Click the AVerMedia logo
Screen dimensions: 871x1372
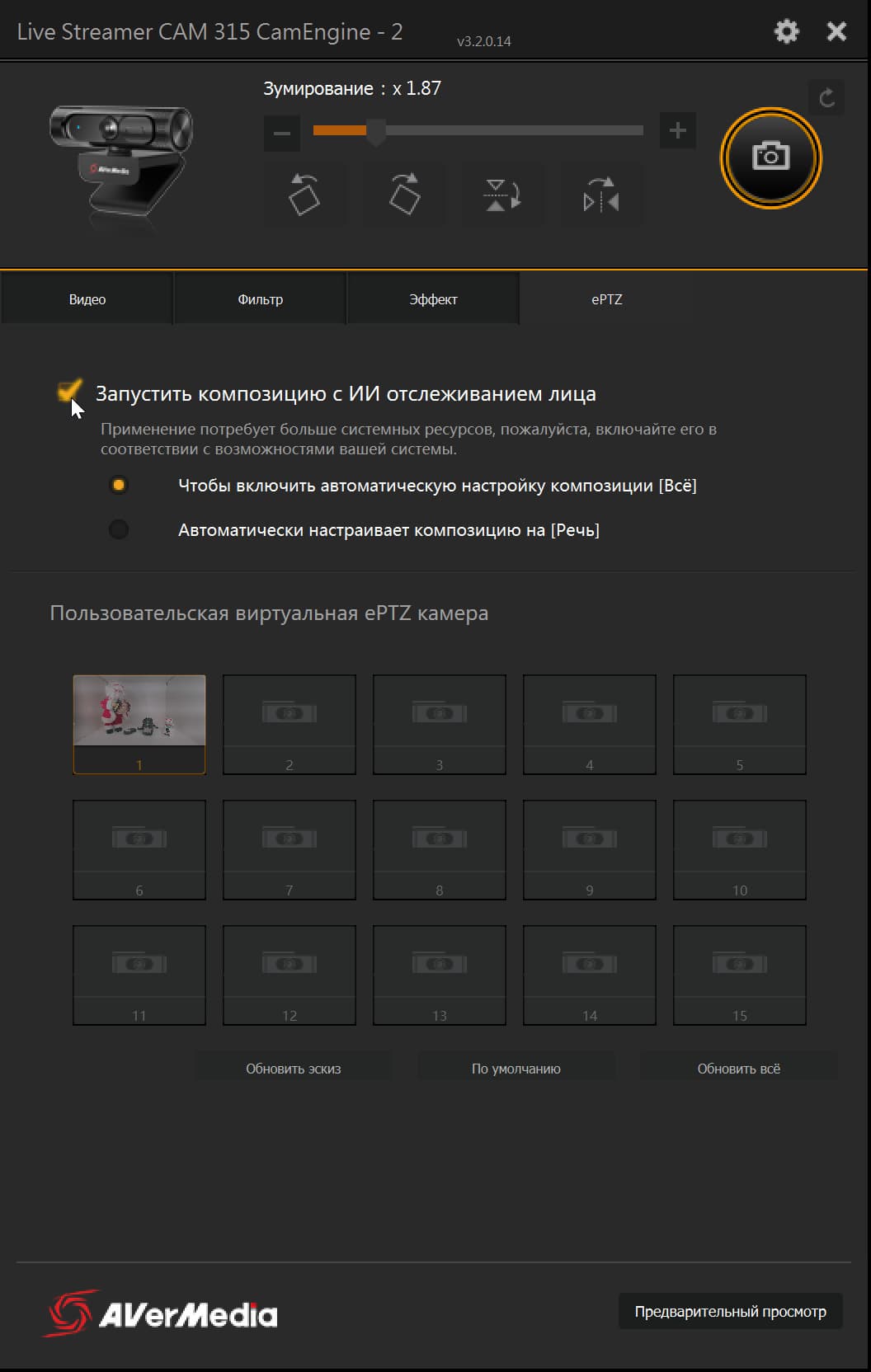click(x=161, y=1313)
